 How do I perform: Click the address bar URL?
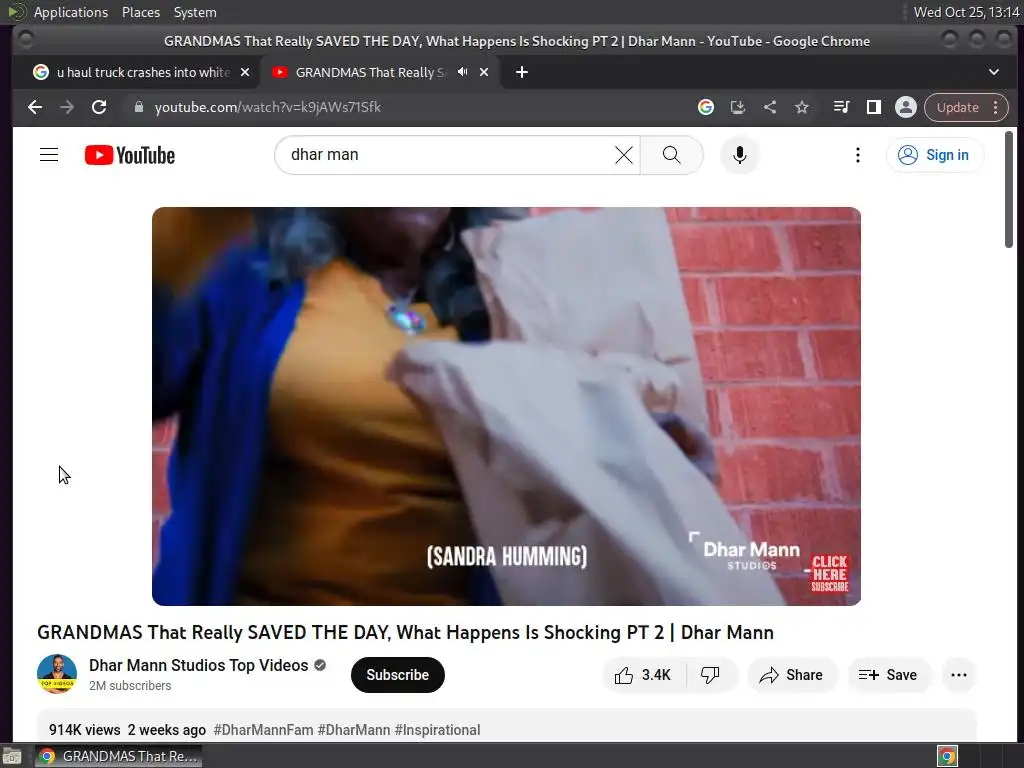pyautogui.click(x=268, y=107)
